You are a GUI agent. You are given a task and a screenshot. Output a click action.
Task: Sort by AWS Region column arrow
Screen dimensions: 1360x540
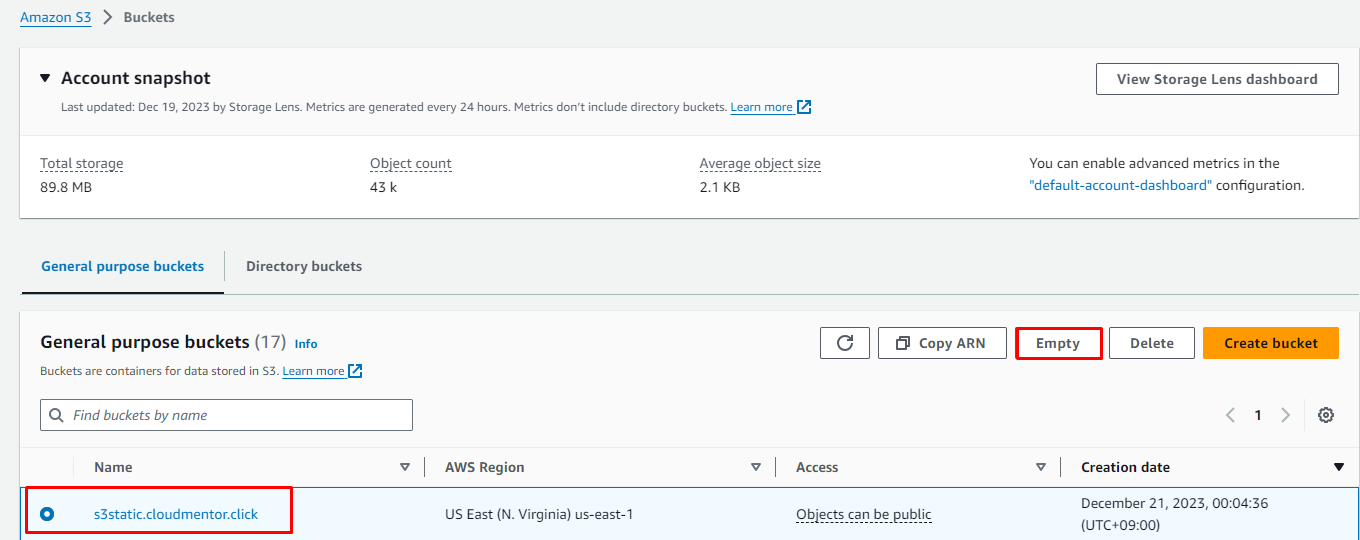click(x=756, y=467)
